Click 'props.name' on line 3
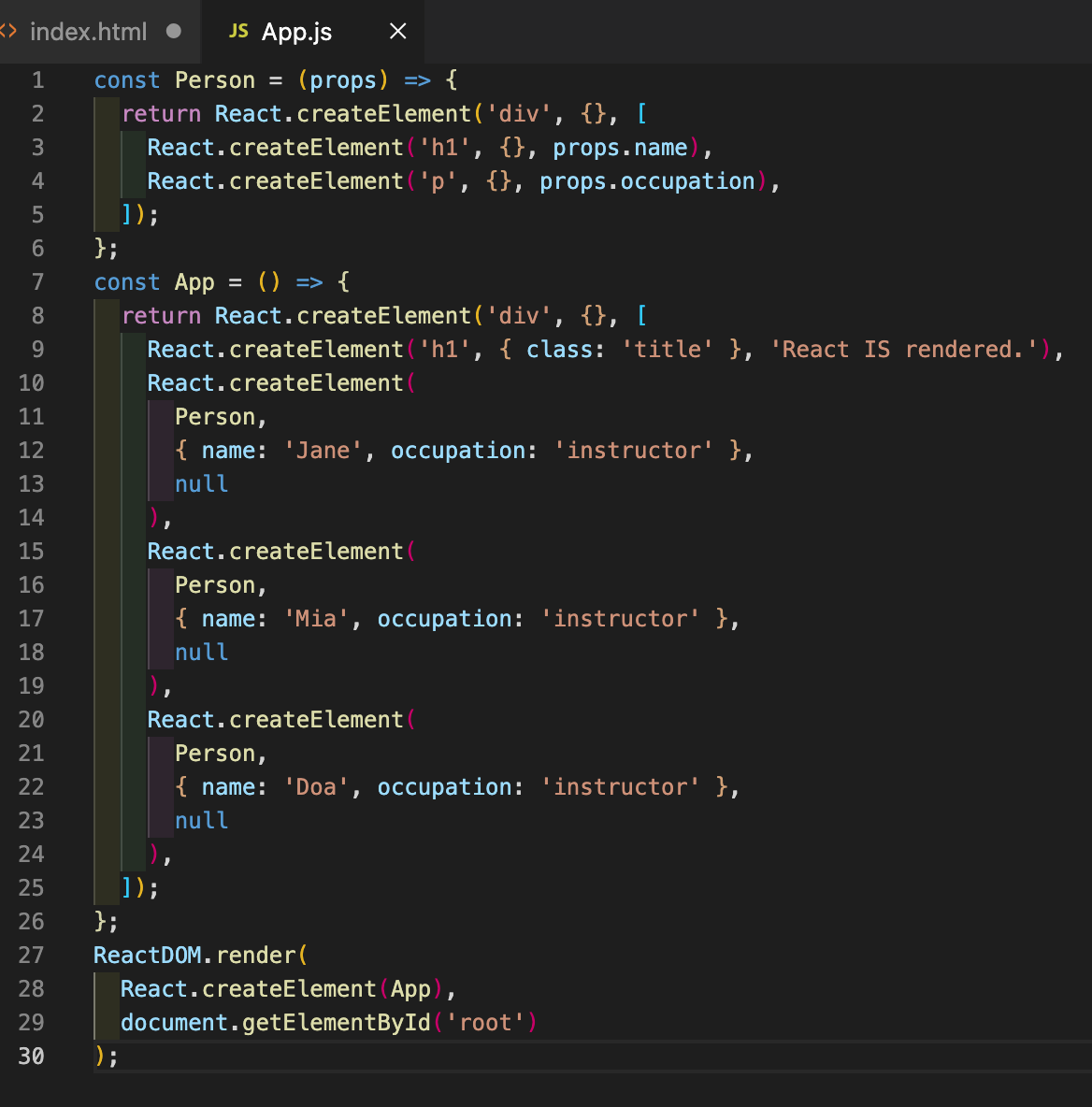Viewport: 1092px width, 1107px height. coord(620,148)
